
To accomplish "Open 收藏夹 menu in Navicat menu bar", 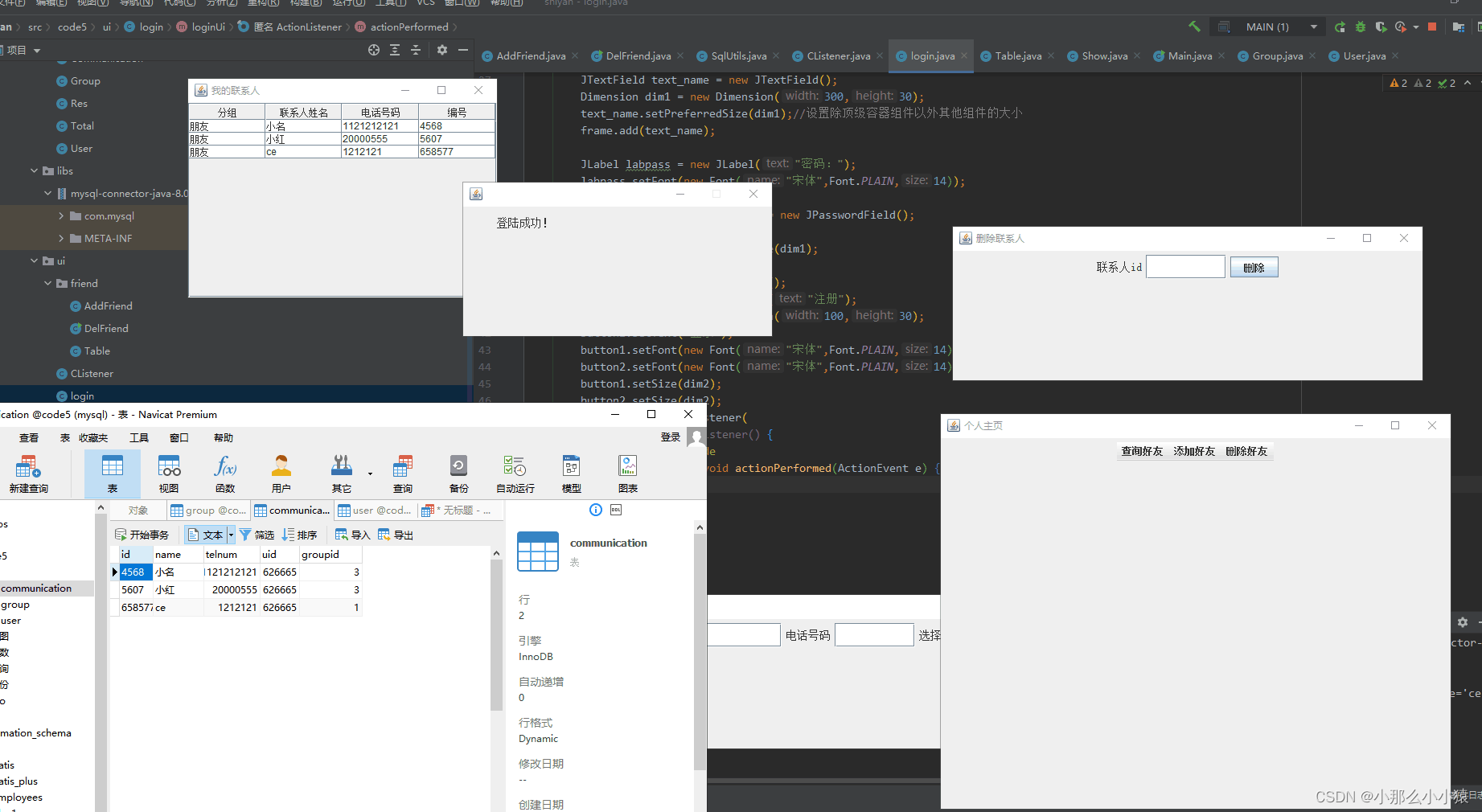I will point(93,437).
